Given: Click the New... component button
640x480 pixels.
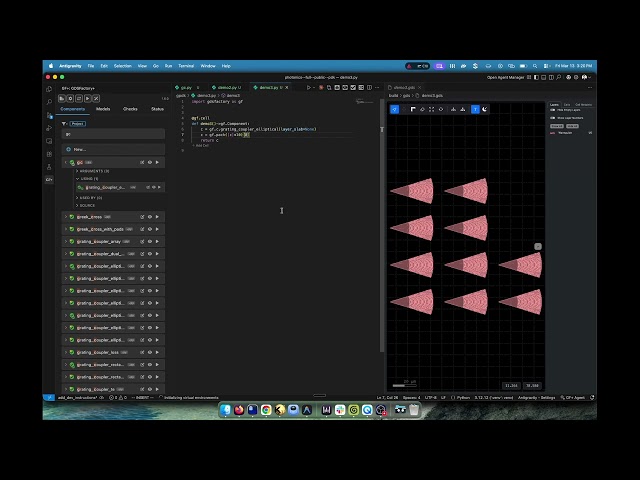Looking at the screenshot, I should 113,149.
